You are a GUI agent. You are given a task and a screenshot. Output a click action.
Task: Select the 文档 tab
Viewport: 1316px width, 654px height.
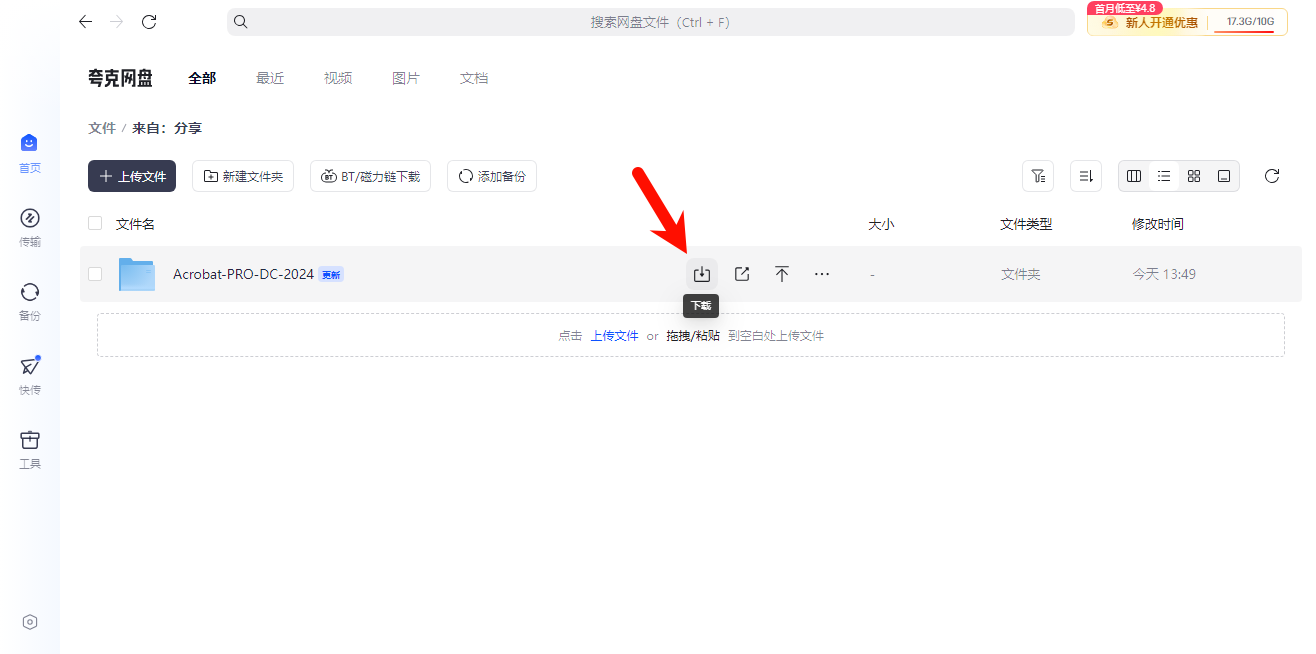click(474, 78)
